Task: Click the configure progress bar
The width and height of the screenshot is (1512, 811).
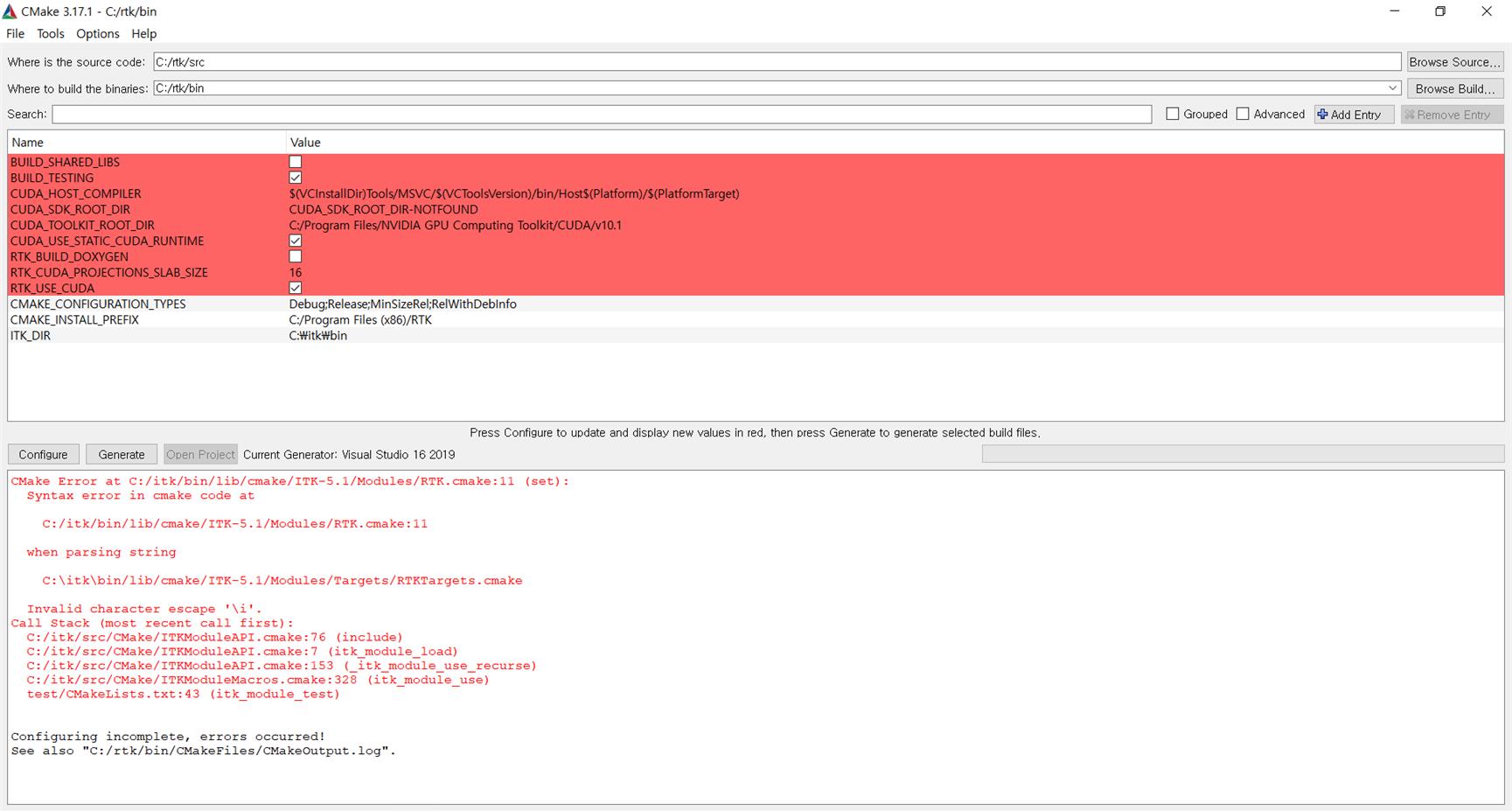Action: pos(1243,453)
